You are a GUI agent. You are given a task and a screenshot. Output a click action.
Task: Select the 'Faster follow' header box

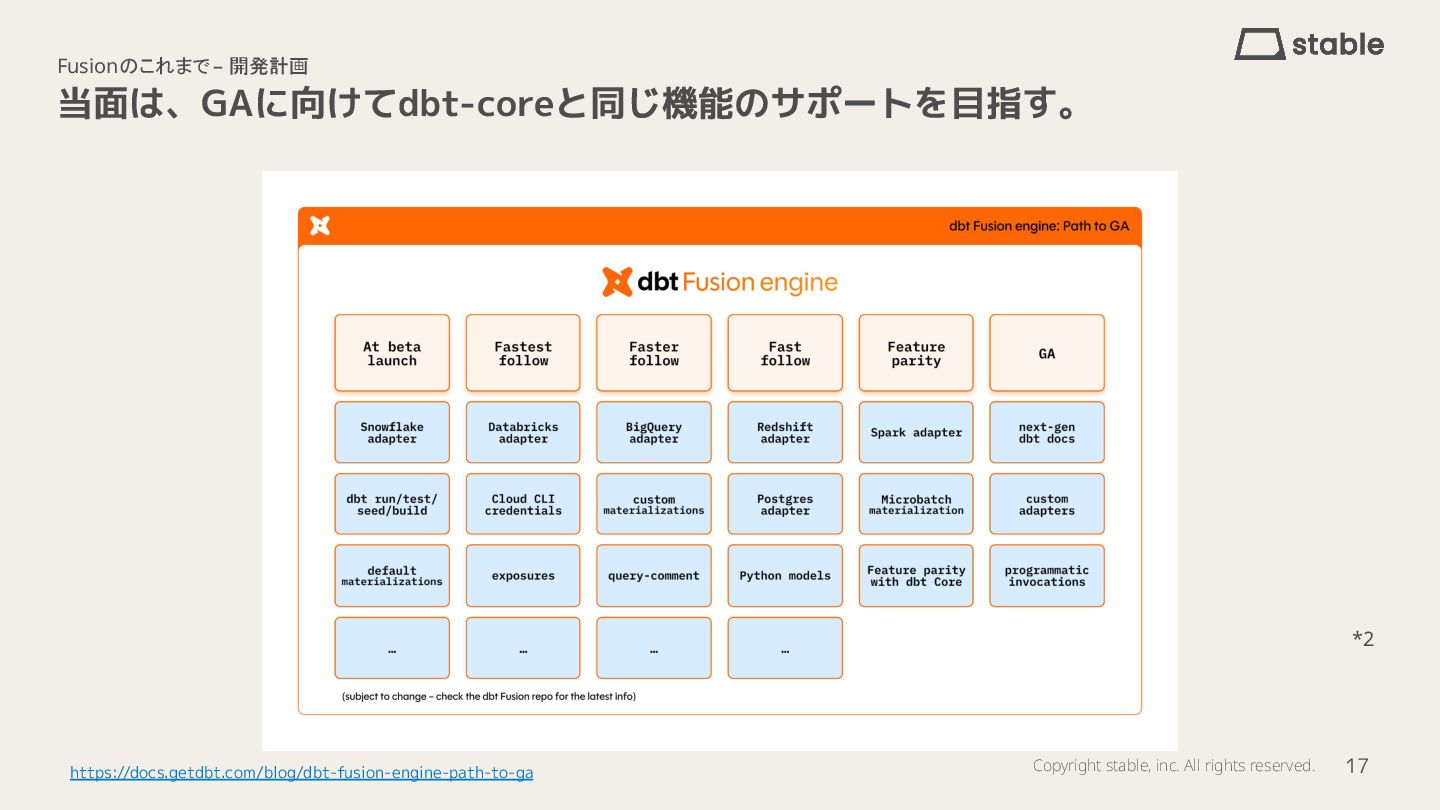point(654,353)
